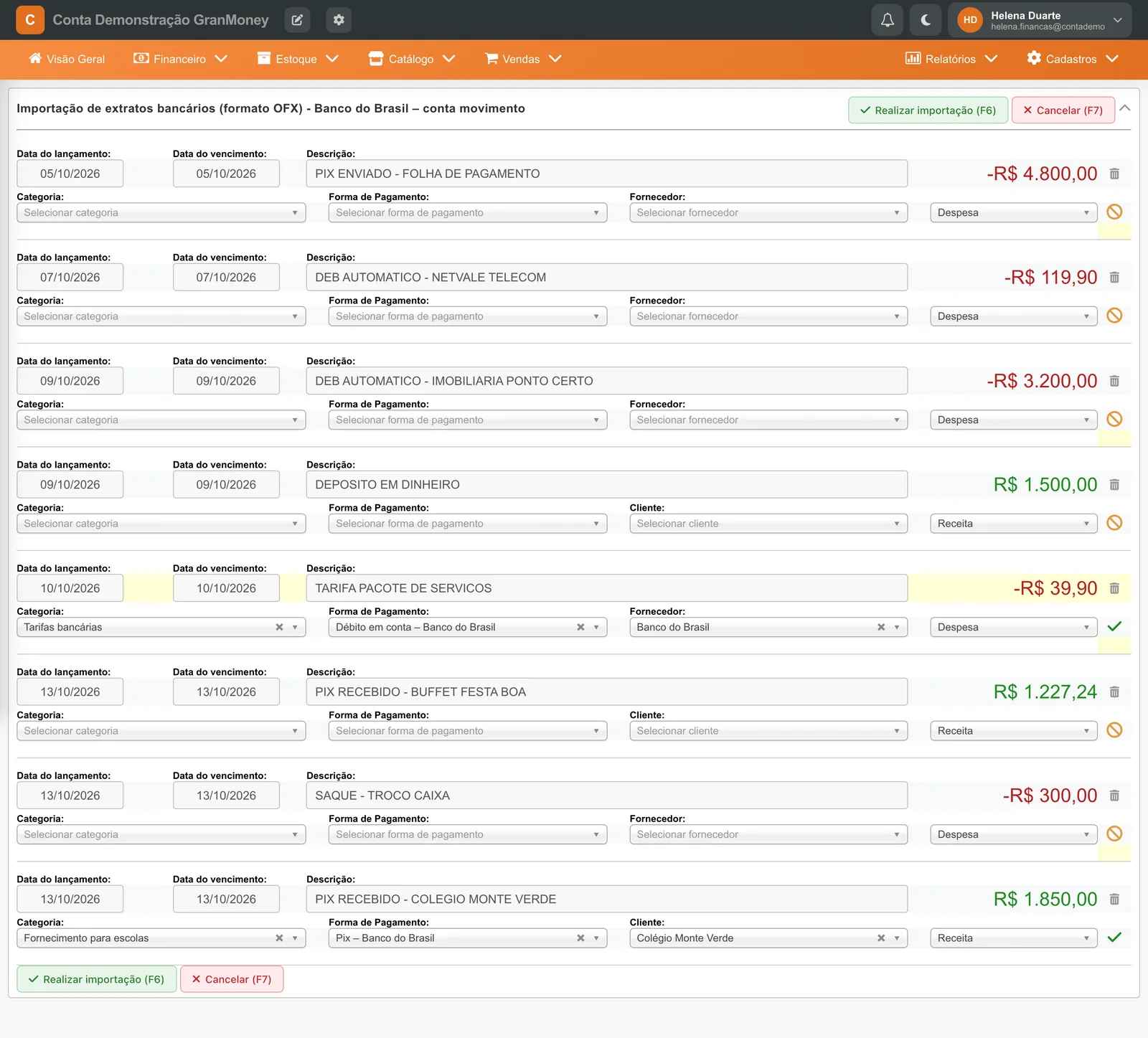Click the 07/10/2026 due date field
Image resolution: width=1148 pixels, height=1038 pixels.
(x=226, y=278)
